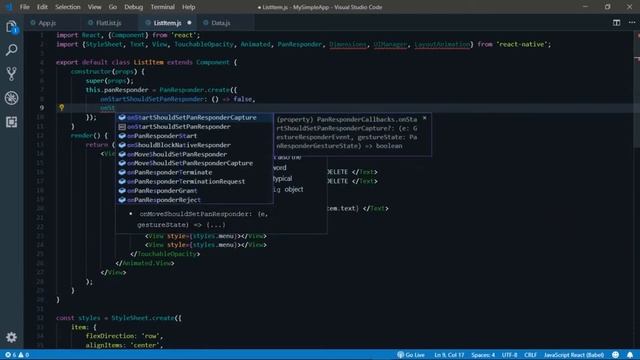Screen dimensions: 640x360
Task: Select onMoveShouldSetPanResponderCapture suggestion
Action: (194, 163)
